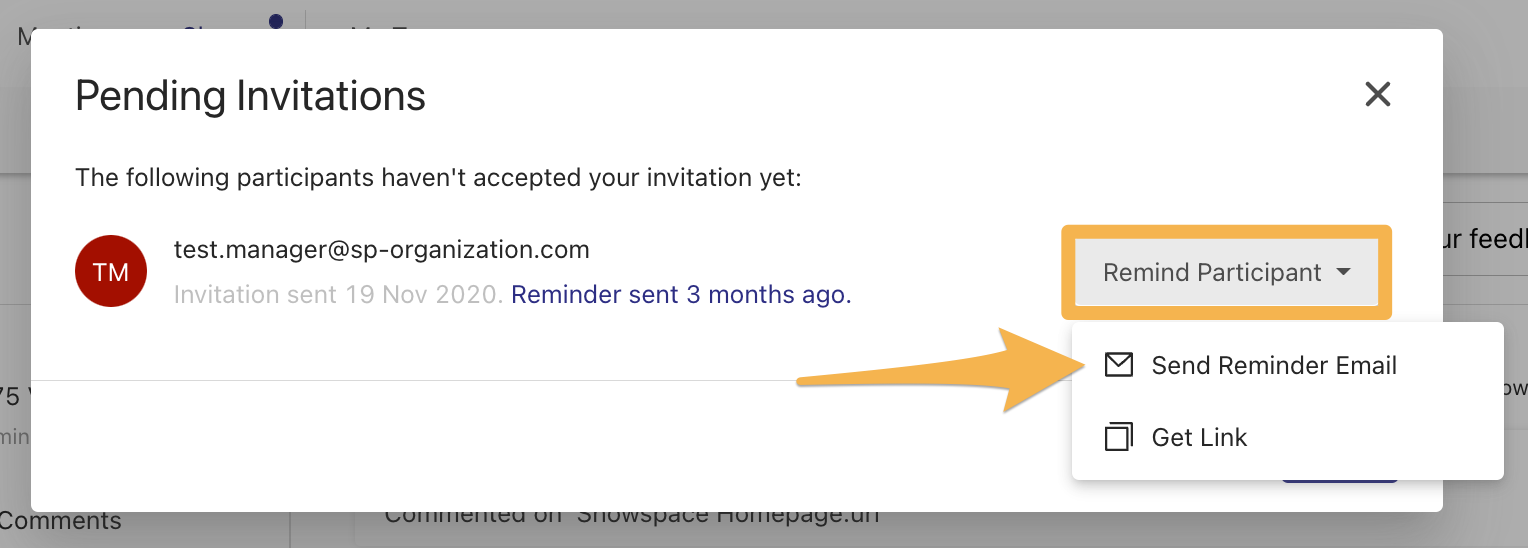
Task: Click the test.manager@sp-organization.com email address
Action: pos(382,249)
